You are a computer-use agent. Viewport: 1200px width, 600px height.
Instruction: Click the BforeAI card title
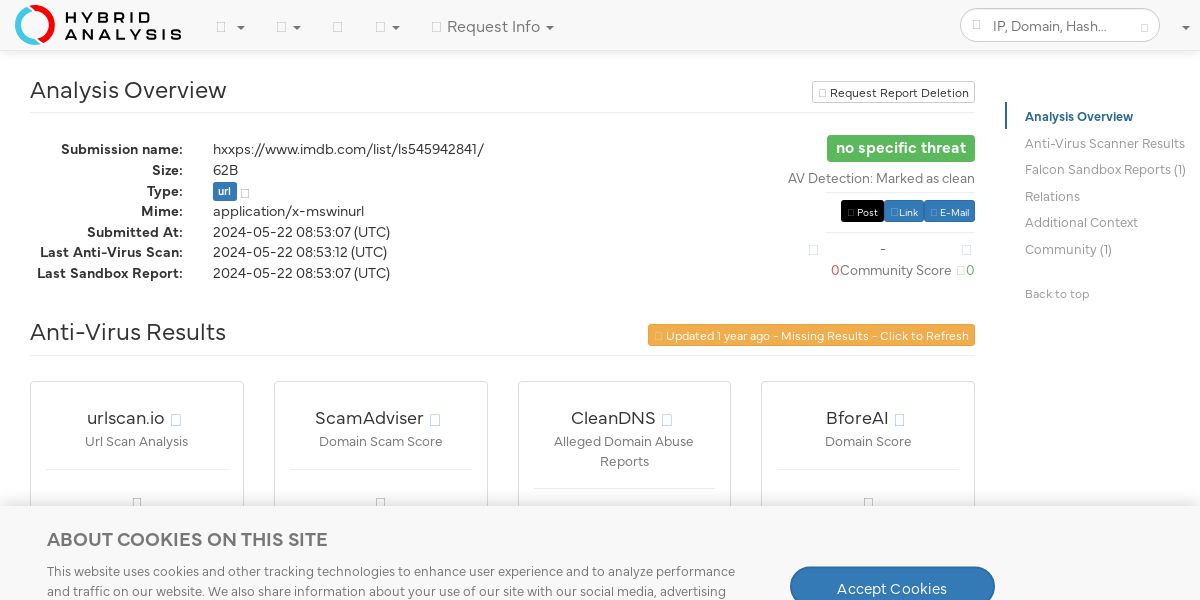(x=857, y=418)
